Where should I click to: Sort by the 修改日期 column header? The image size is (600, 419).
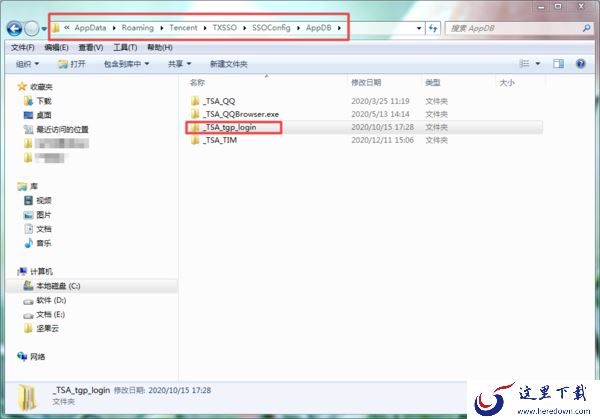tap(366, 82)
